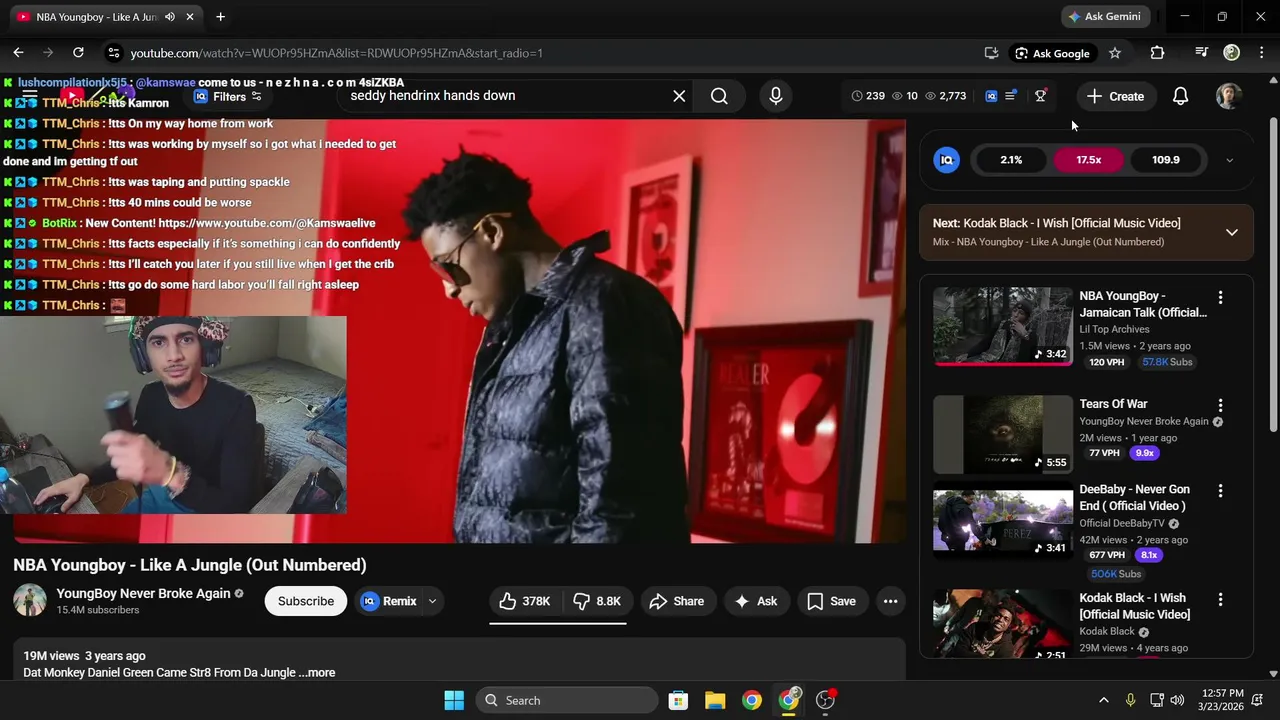Viewport: 1280px width, 720px height.
Task: Open Chrome profile avatar
Action: point(1231,53)
